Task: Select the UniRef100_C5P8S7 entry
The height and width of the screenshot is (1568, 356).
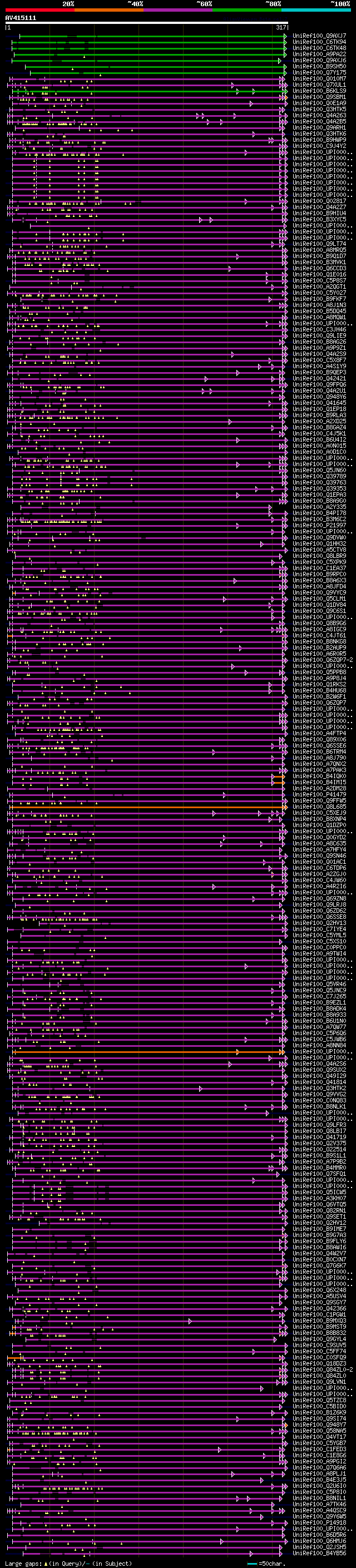Action: tap(319, 280)
